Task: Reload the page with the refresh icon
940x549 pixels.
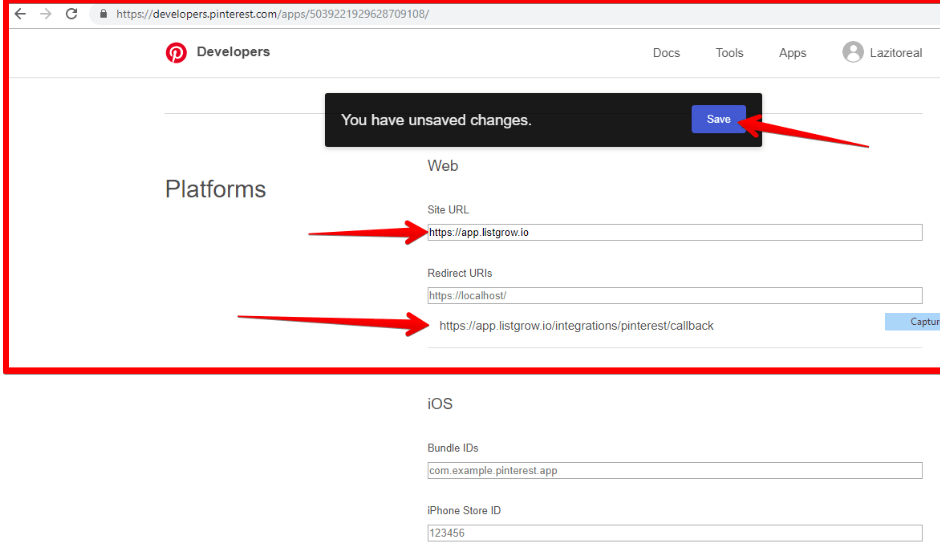Action: pyautogui.click(x=71, y=14)
